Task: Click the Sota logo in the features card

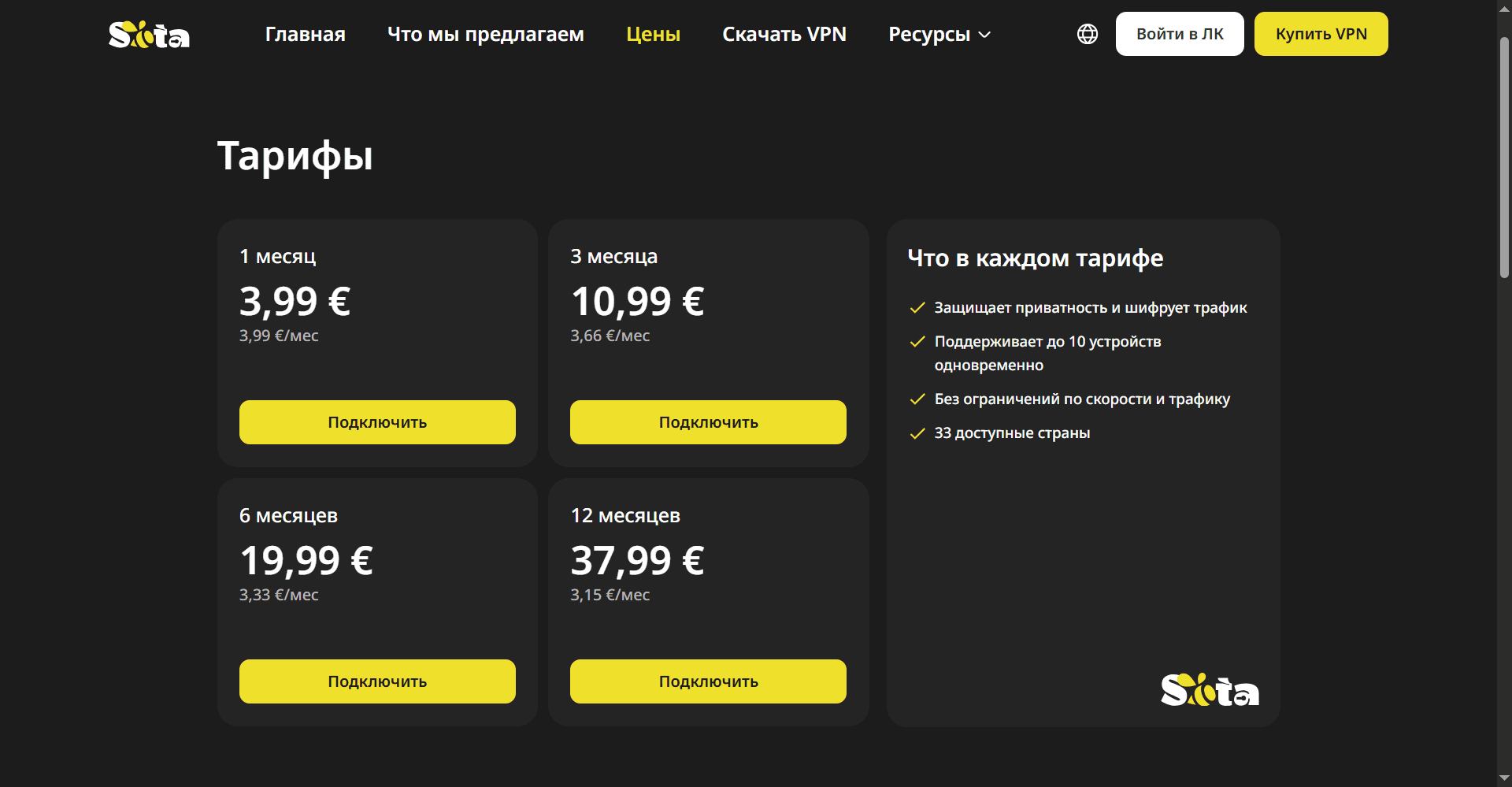Action: 1210,690
